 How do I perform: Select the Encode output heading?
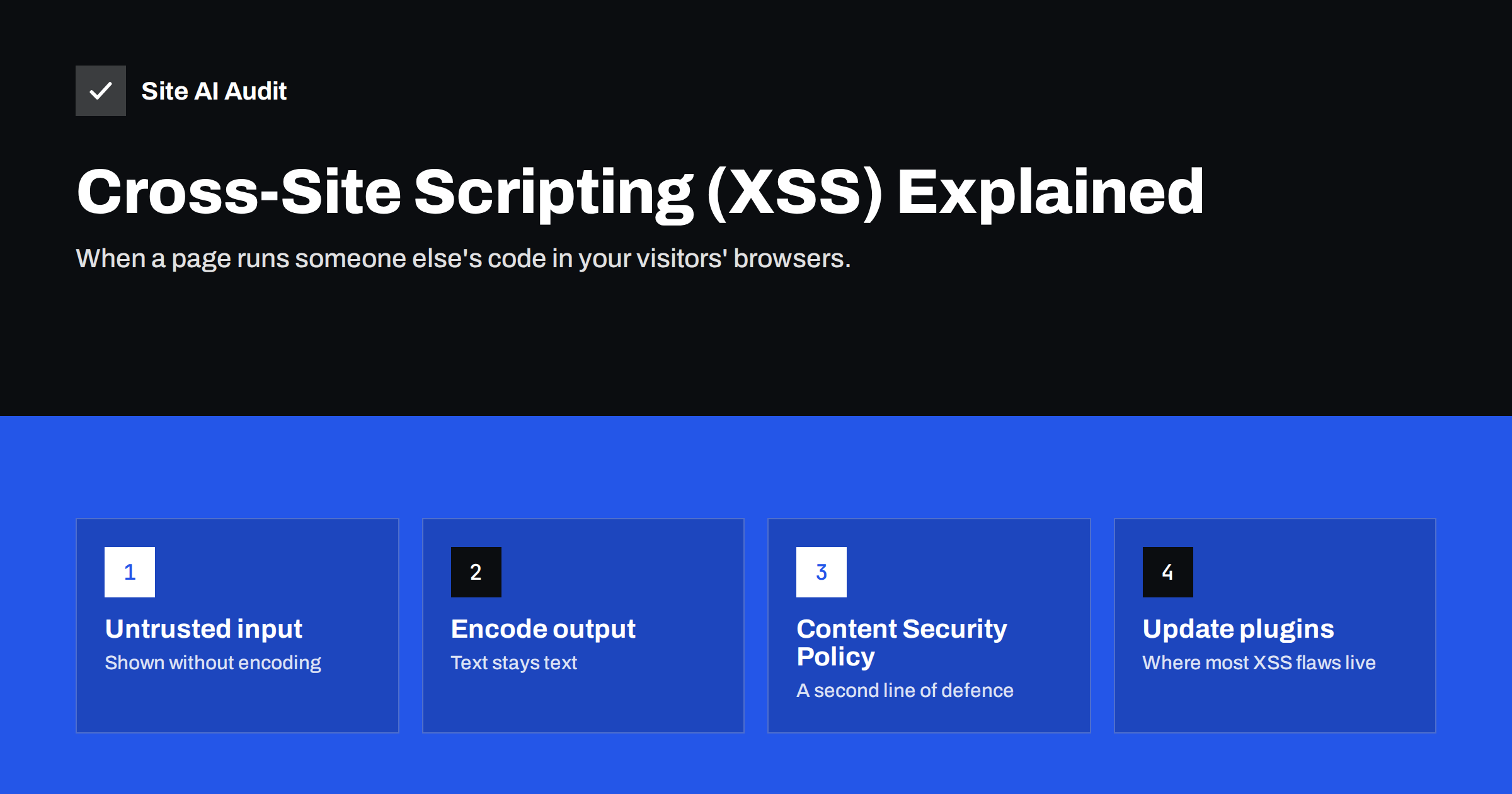(x=543, y=629)
